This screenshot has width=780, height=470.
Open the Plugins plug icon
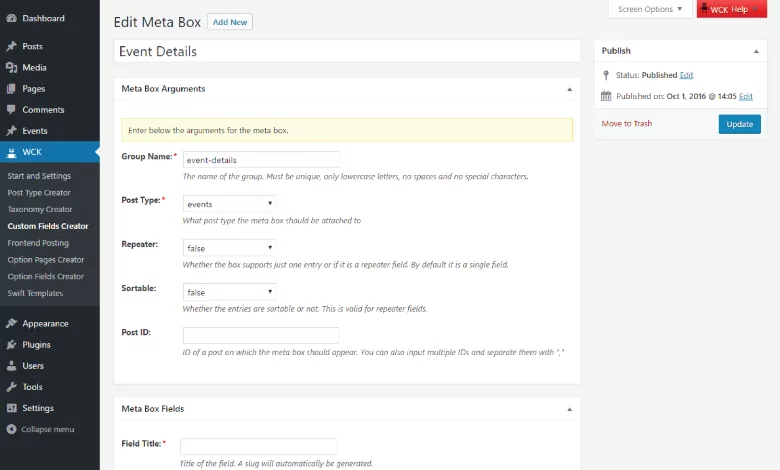(x=11, y=345)
